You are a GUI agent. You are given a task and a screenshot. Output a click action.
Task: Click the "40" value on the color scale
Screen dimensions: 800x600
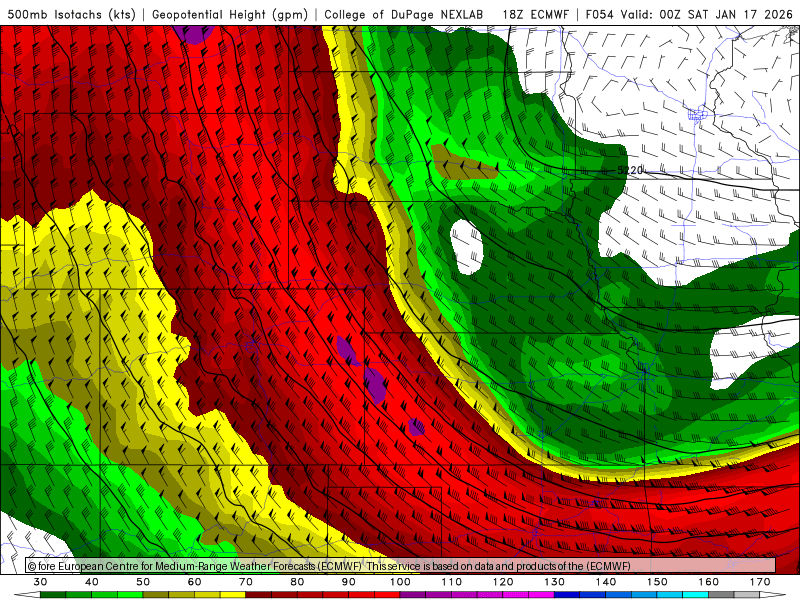click(x=92, y=582)
